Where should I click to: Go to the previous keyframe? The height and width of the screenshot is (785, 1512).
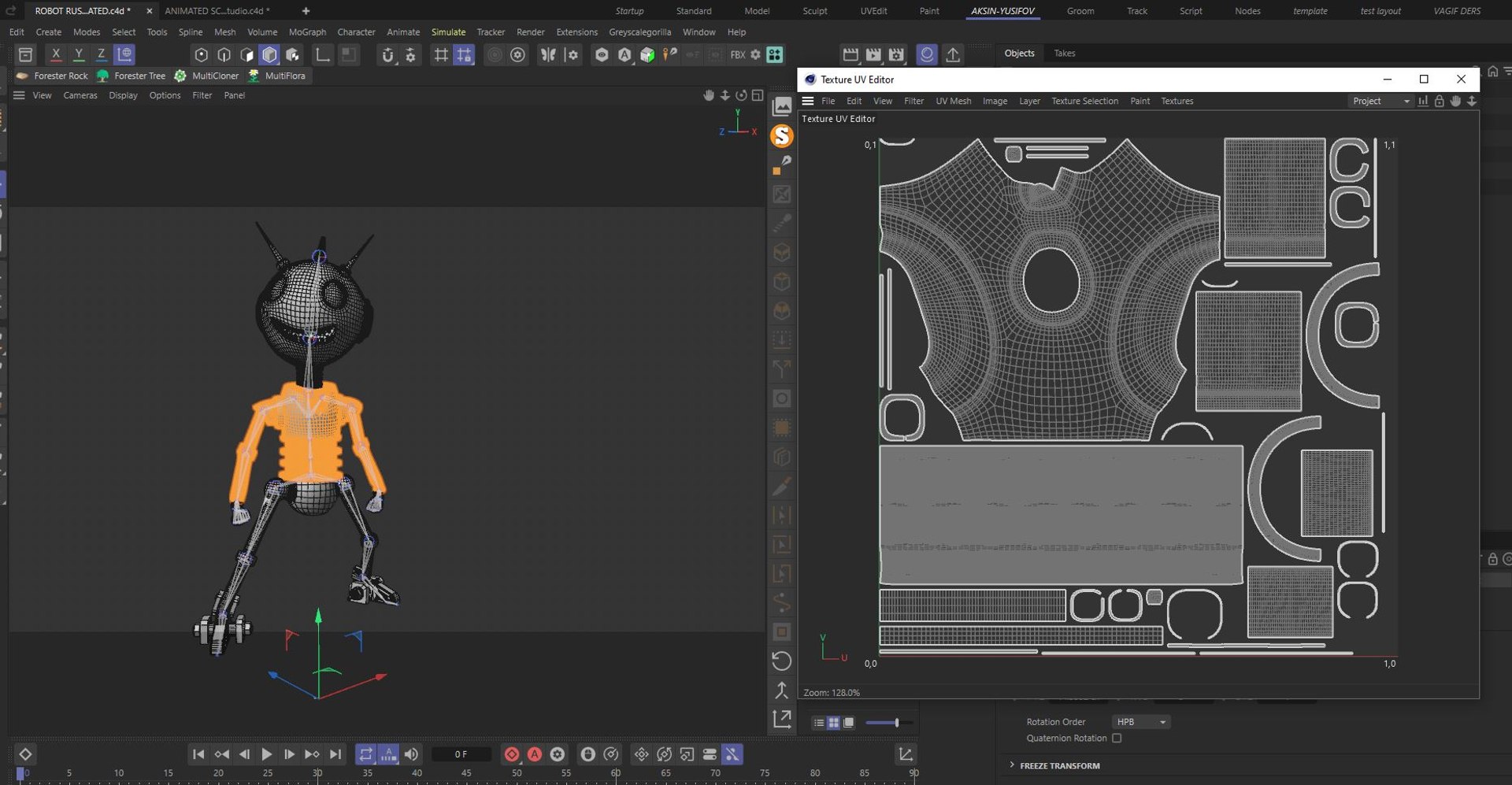click(x=221, y=754)
